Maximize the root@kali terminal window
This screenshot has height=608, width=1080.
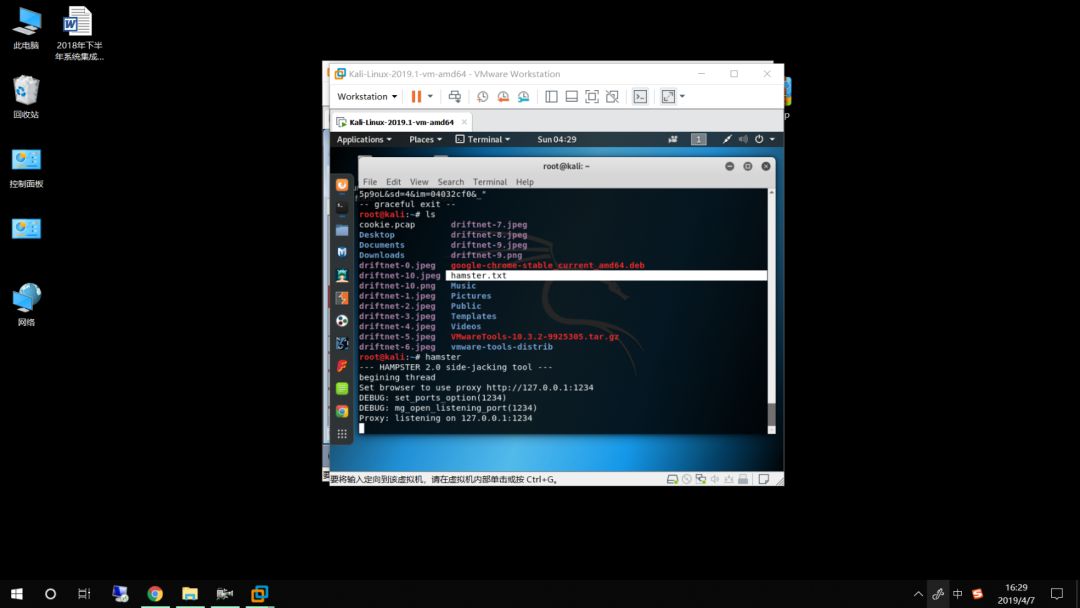click(x=747, y=166)
